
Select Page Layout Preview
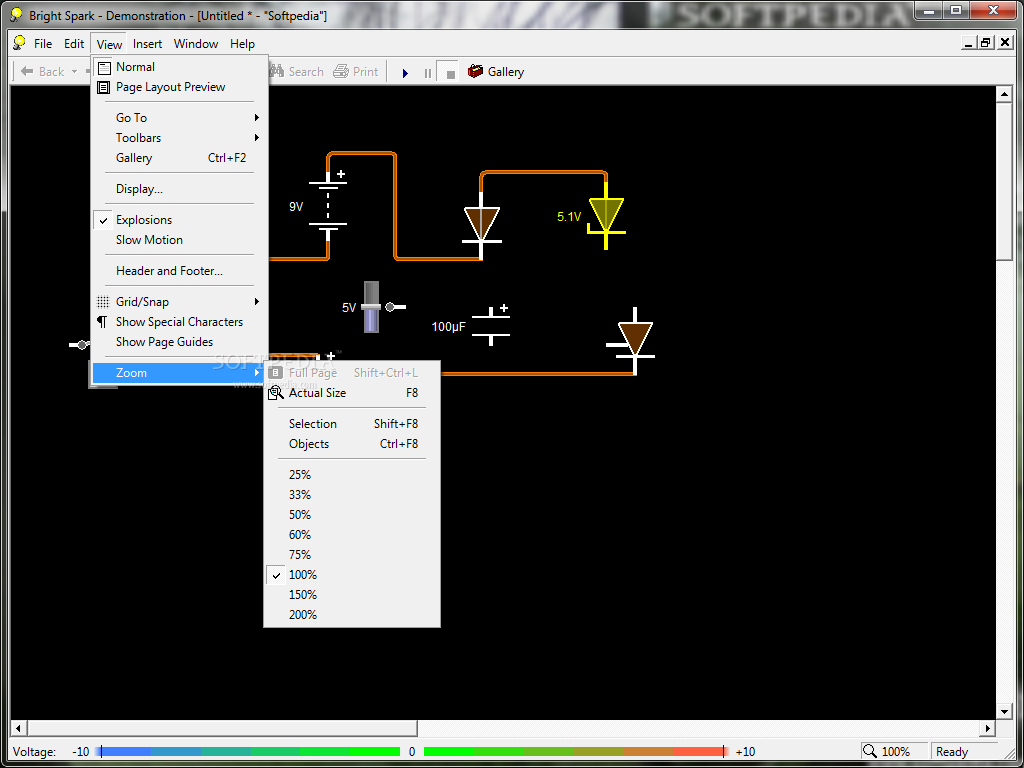(170, 87)
